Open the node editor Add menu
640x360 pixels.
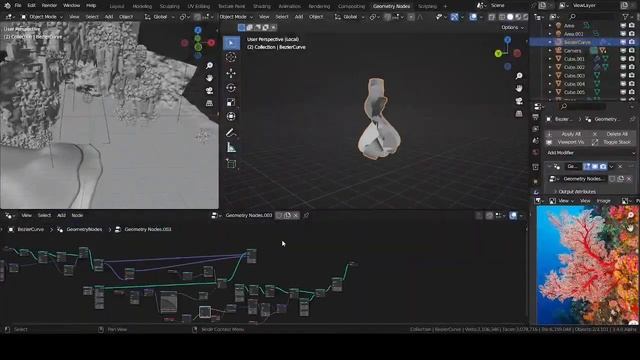(x=61, y=215)
